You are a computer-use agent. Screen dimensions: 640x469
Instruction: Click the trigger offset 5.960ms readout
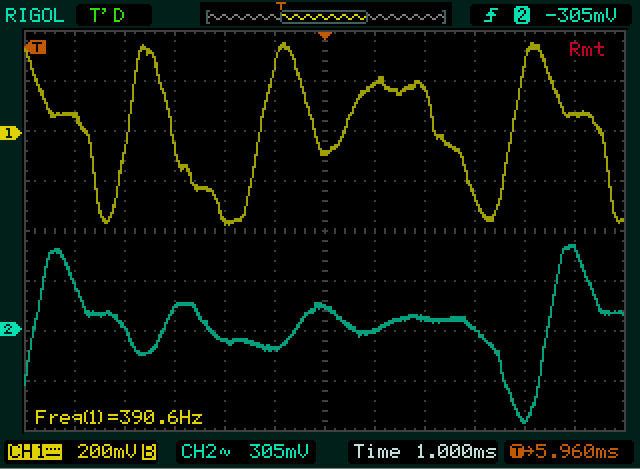(567, 451)
